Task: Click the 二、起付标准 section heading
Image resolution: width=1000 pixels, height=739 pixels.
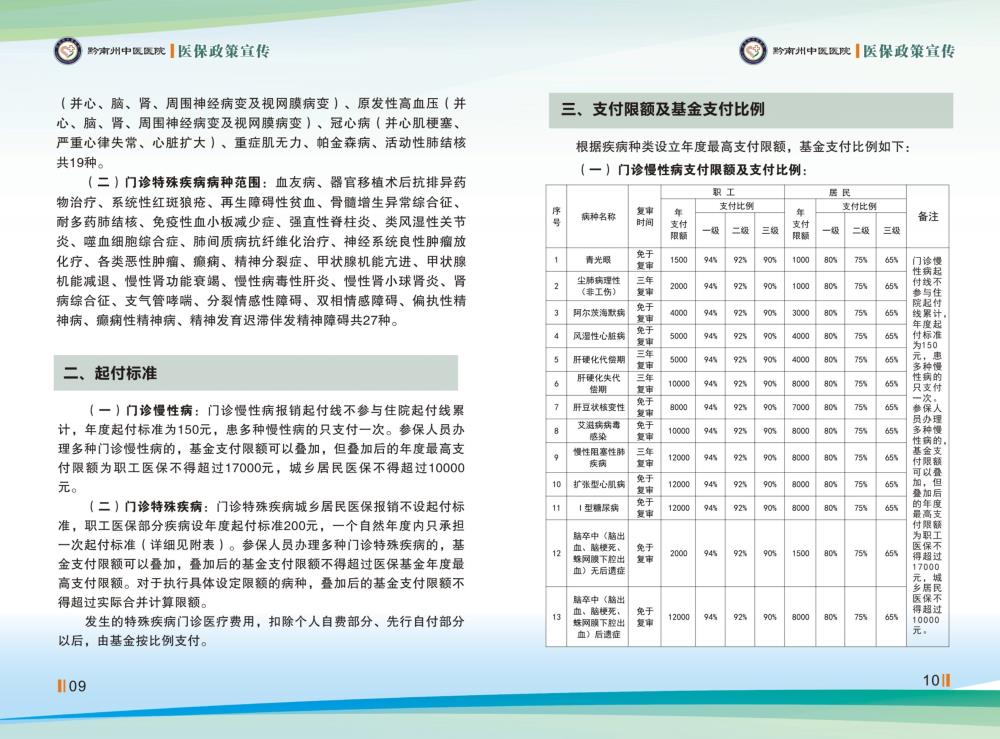Action: 110,373
